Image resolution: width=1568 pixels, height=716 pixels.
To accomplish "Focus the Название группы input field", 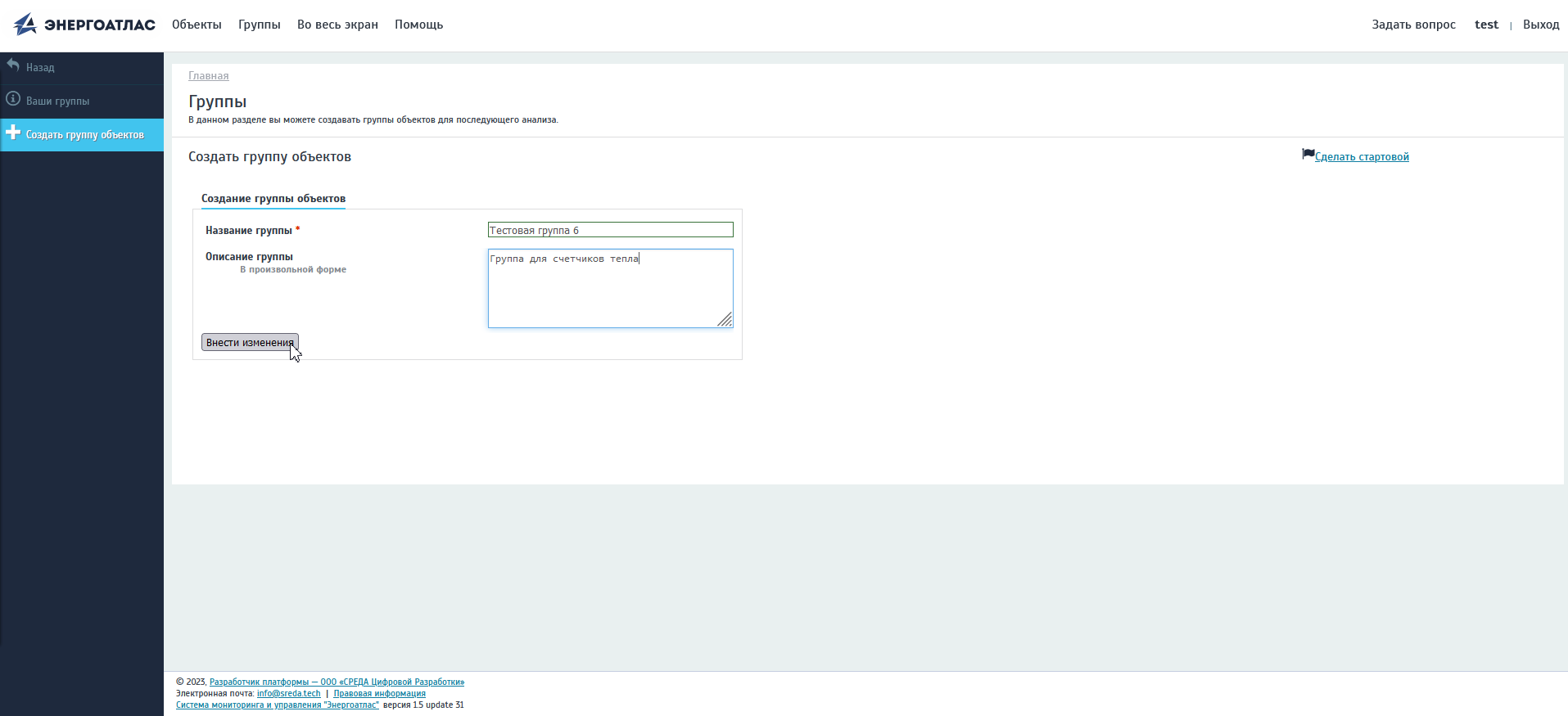I will (610, 230).
